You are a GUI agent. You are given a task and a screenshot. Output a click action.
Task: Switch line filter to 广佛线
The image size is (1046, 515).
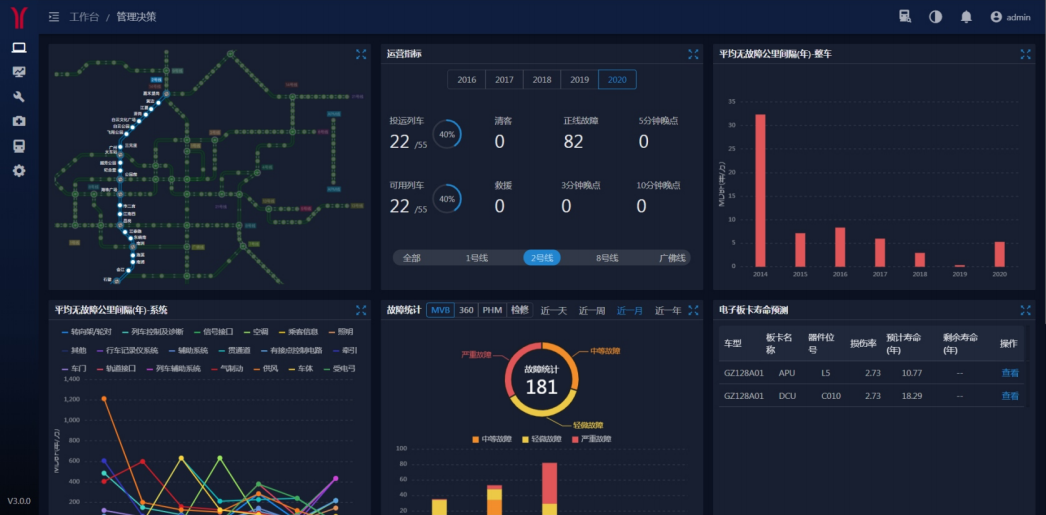tap(672, 258)
